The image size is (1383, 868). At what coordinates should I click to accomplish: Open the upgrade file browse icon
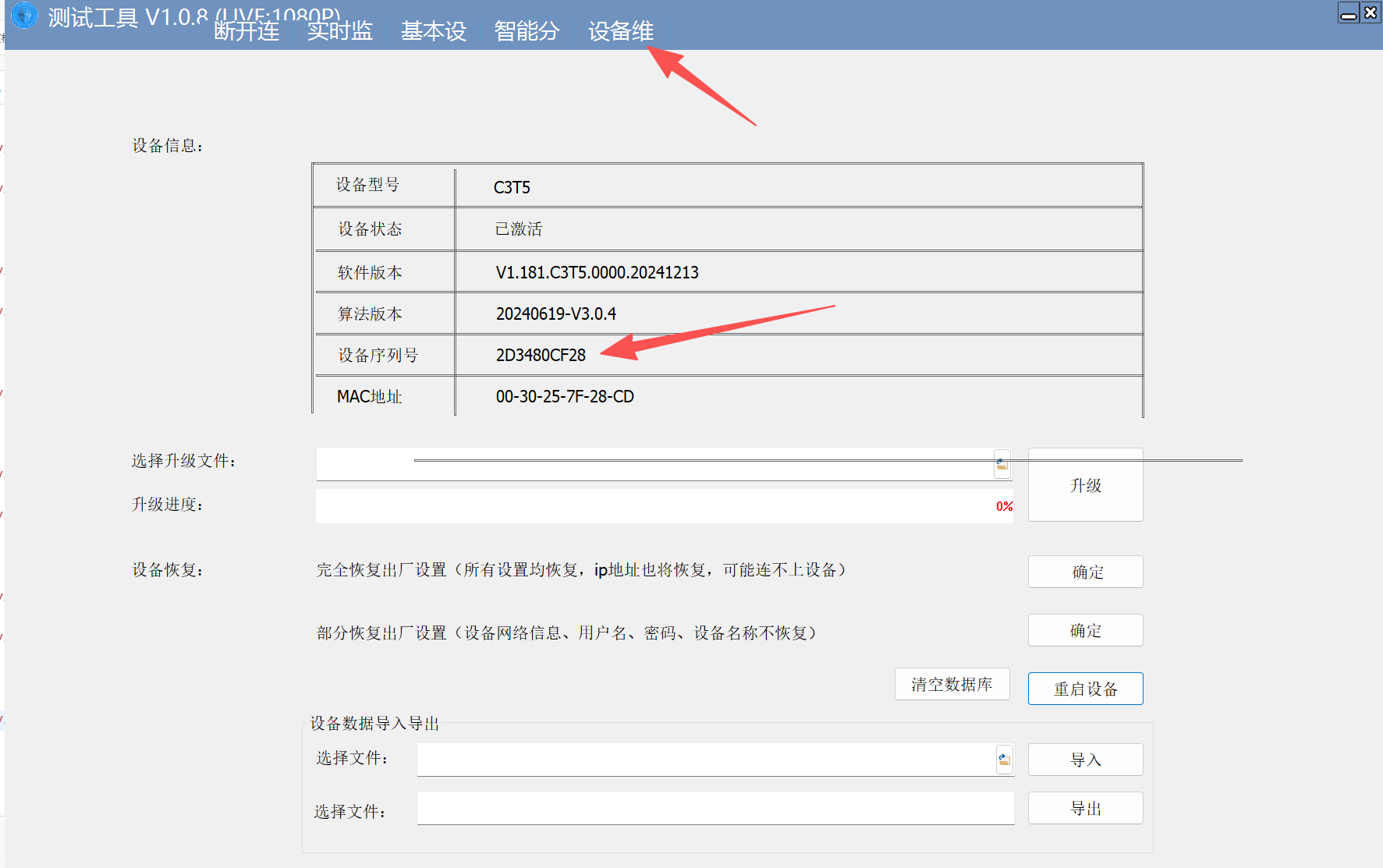click(x=1002, y=464)
